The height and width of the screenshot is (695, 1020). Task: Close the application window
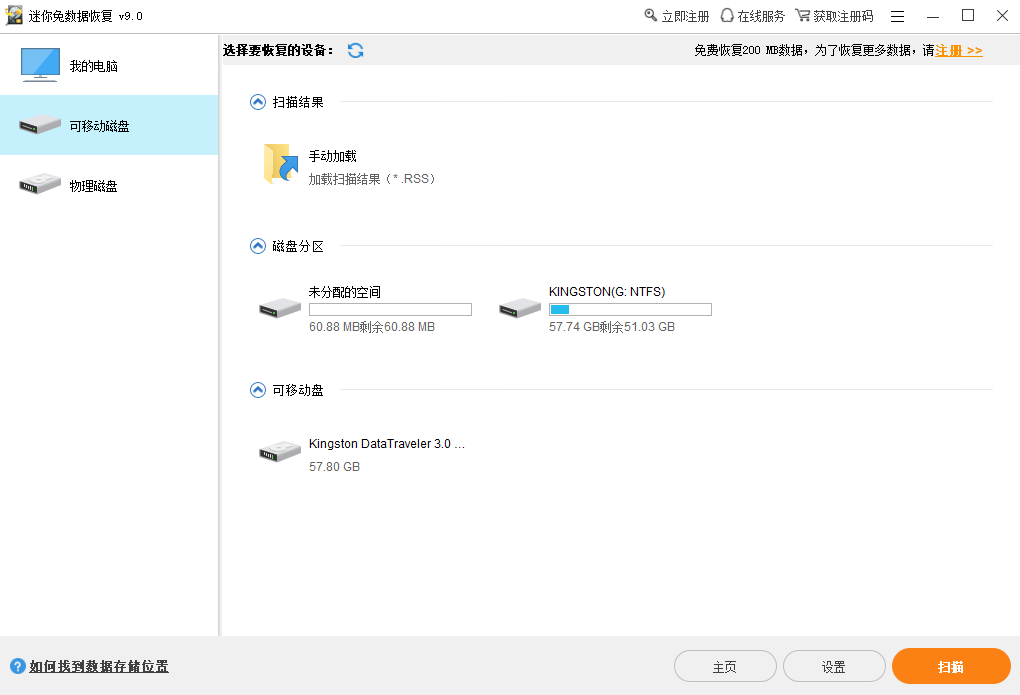(x=1002, y=16)
